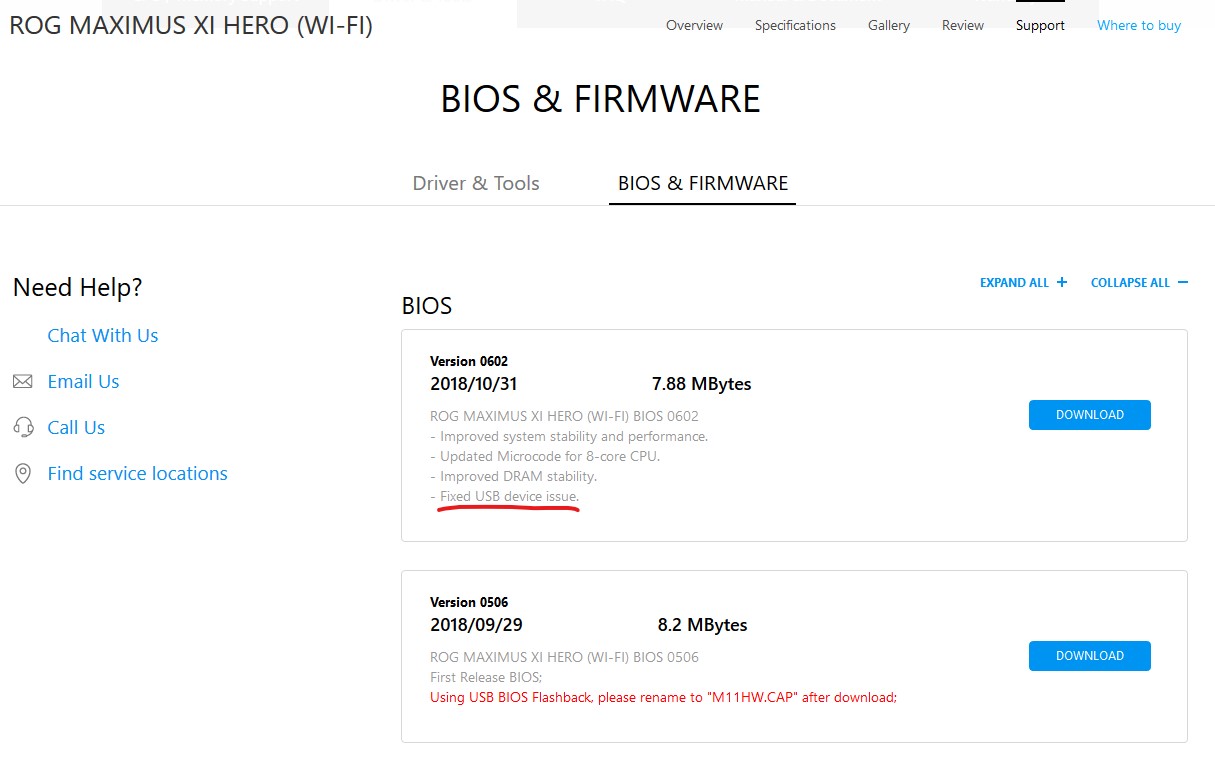Click the envelope icon beside Email Us

(22, 382)
